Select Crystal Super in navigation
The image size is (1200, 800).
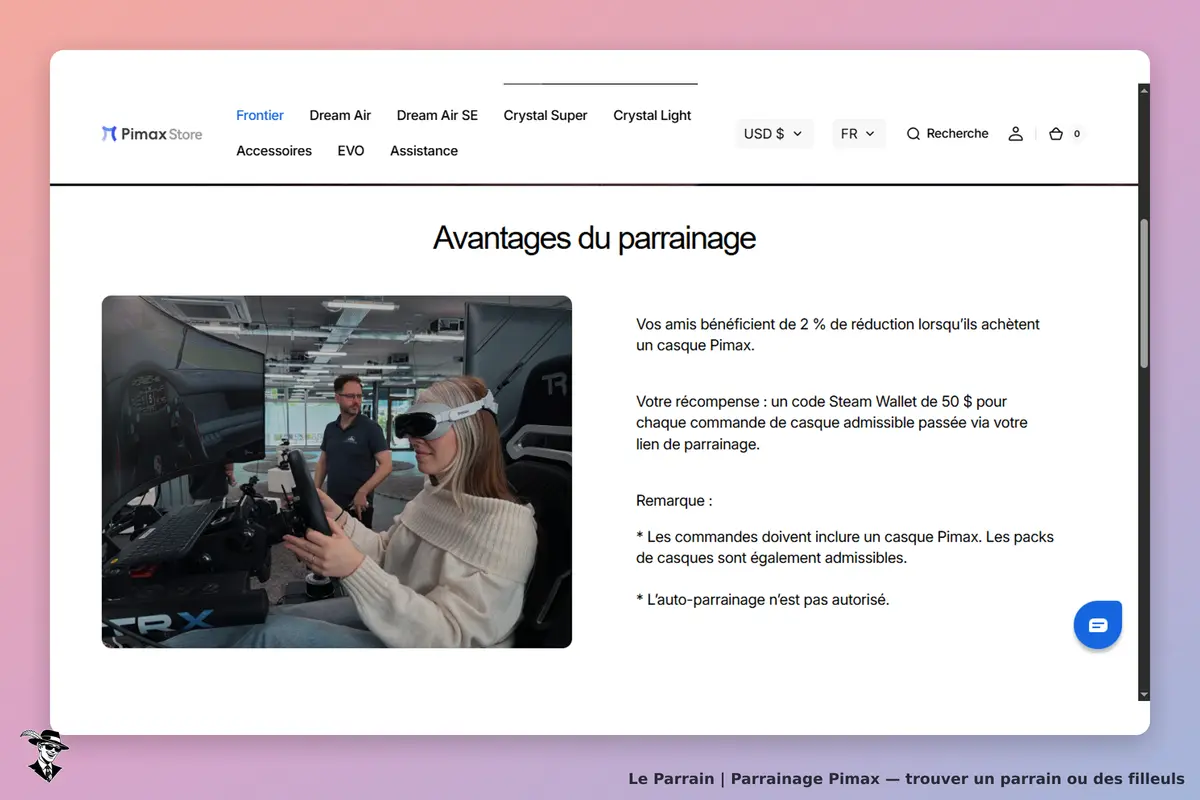546,115
